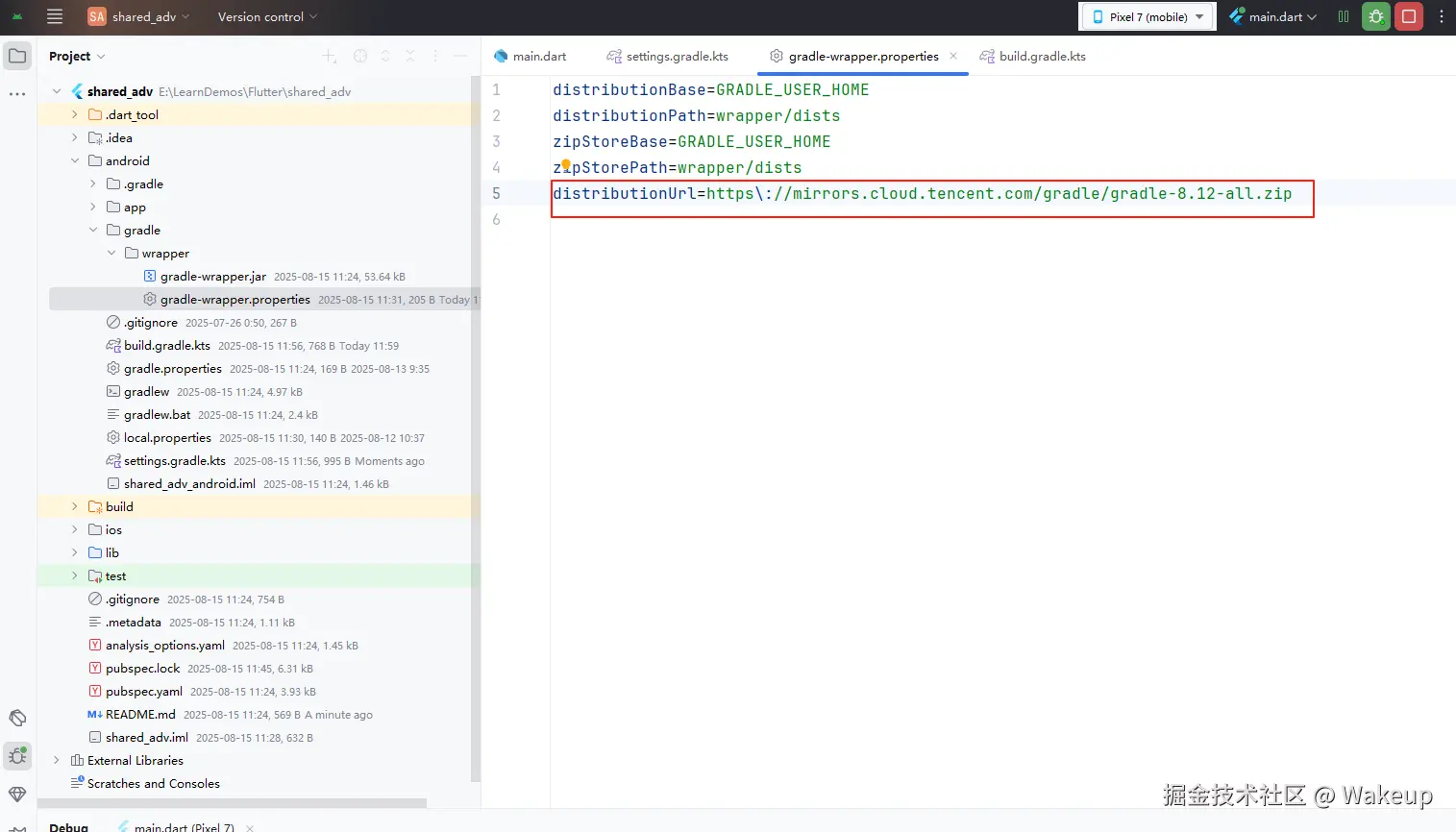Switch to build.gradle.kts editor tab
The image size is (1456, 832).
point(1032,57)
